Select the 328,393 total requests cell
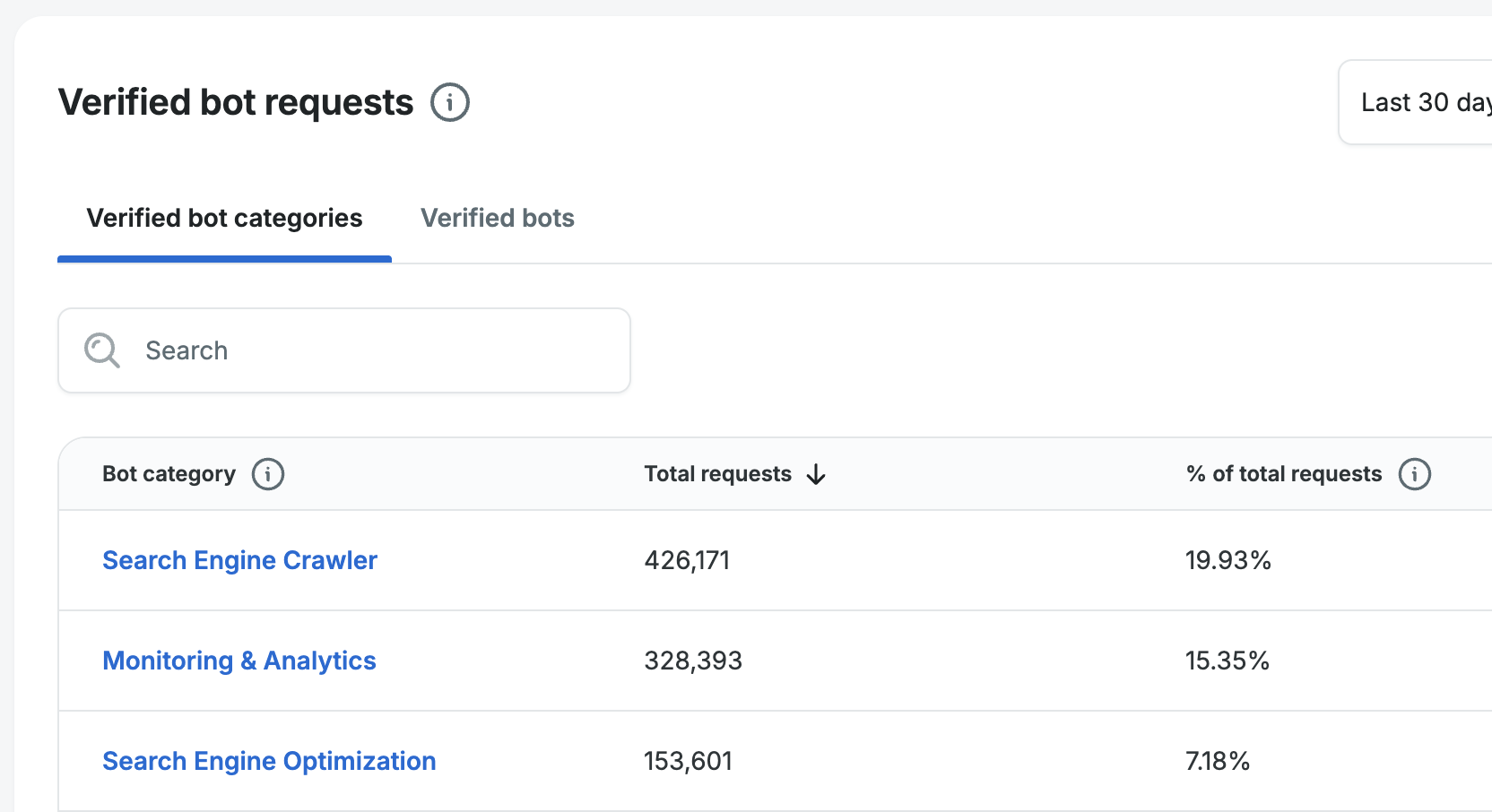 coord(693,661)
